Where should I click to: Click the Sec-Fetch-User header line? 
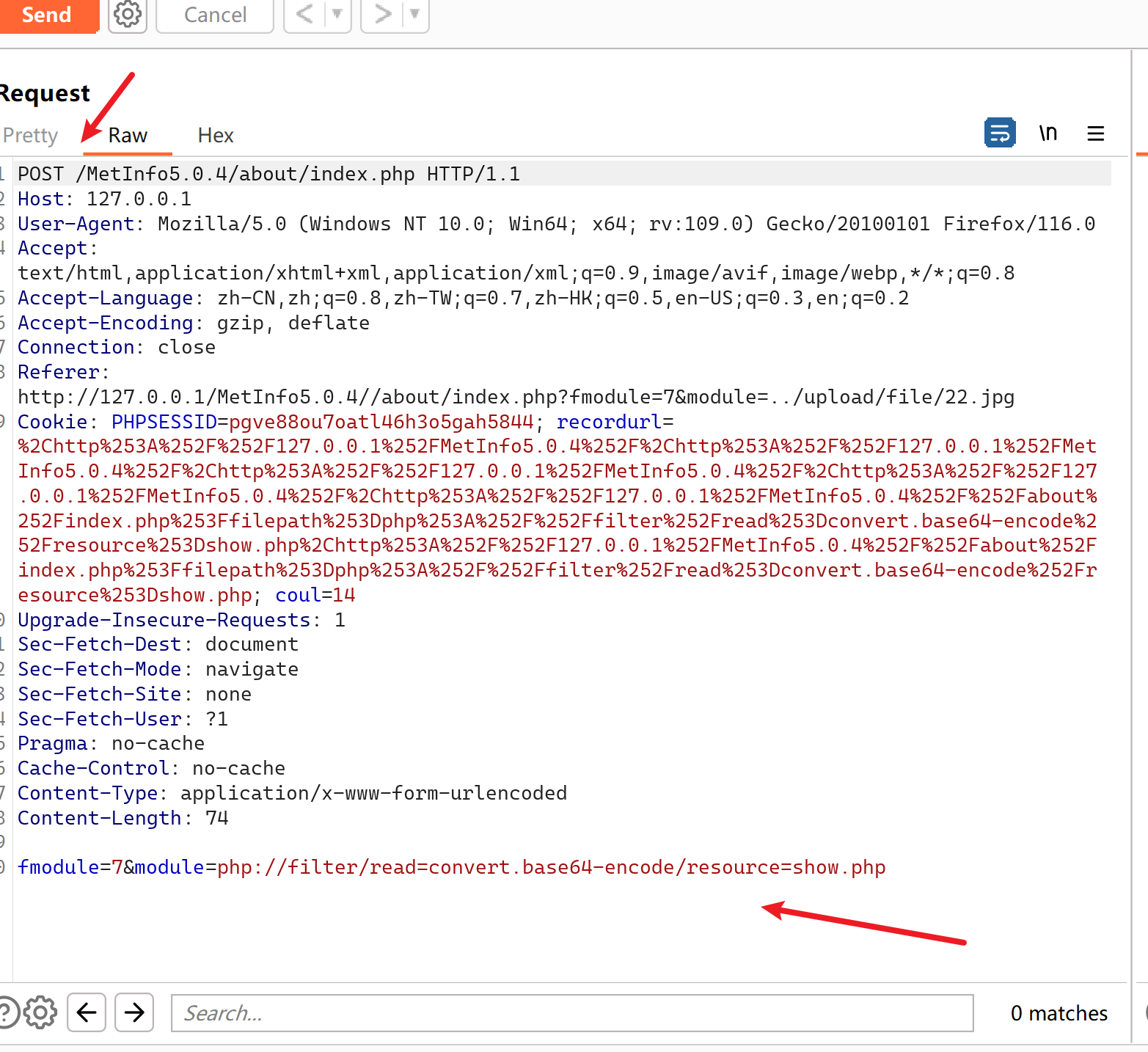[123, 719]
